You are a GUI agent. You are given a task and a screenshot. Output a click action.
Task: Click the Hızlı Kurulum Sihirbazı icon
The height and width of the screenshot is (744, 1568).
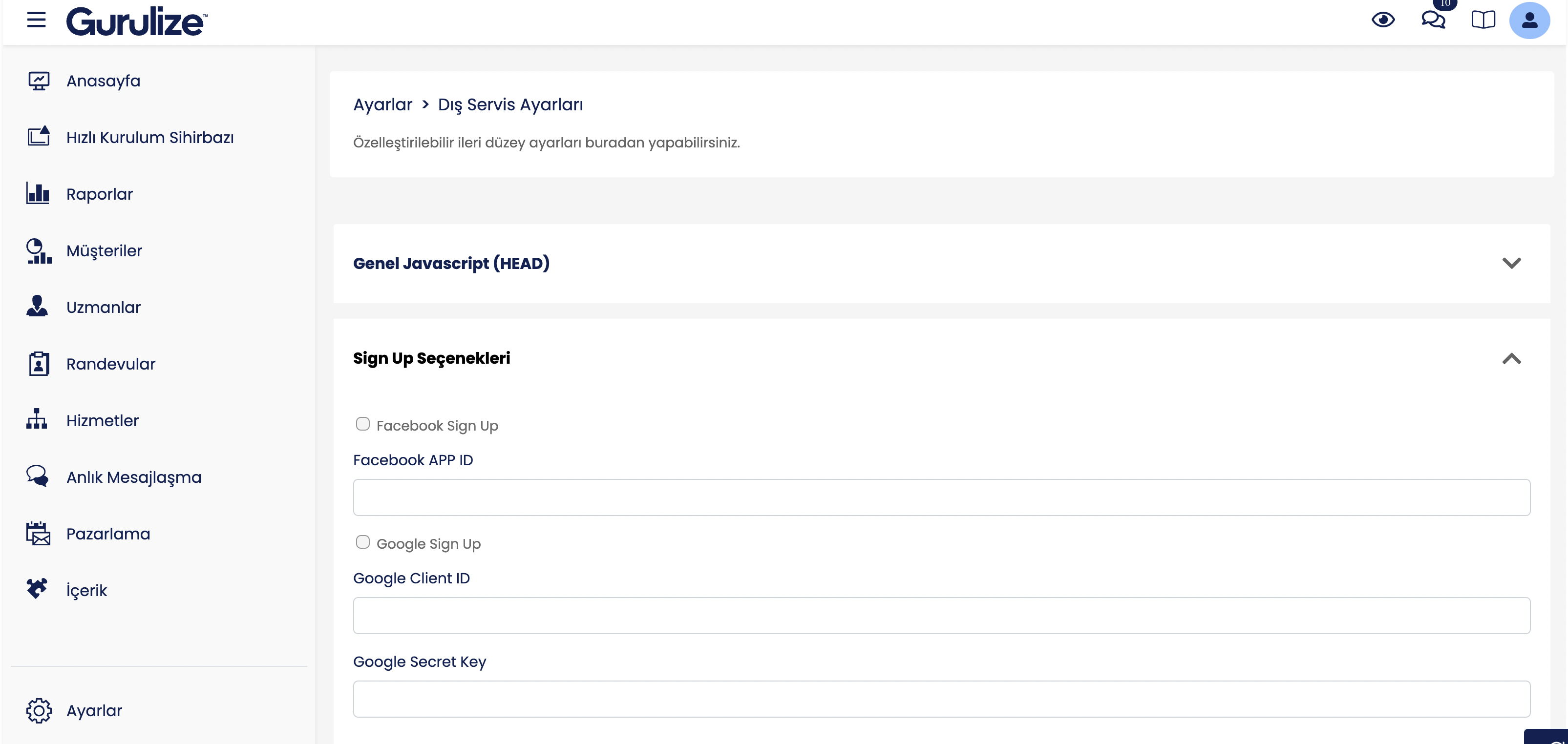click(x=39, y=136)
